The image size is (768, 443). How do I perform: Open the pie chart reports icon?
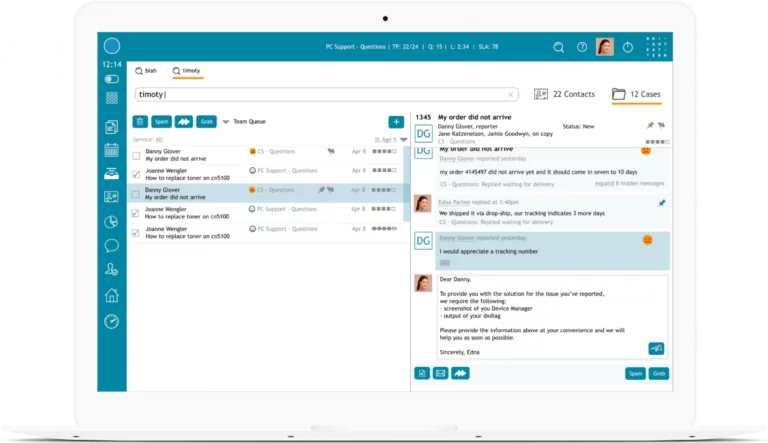point(112,222)
